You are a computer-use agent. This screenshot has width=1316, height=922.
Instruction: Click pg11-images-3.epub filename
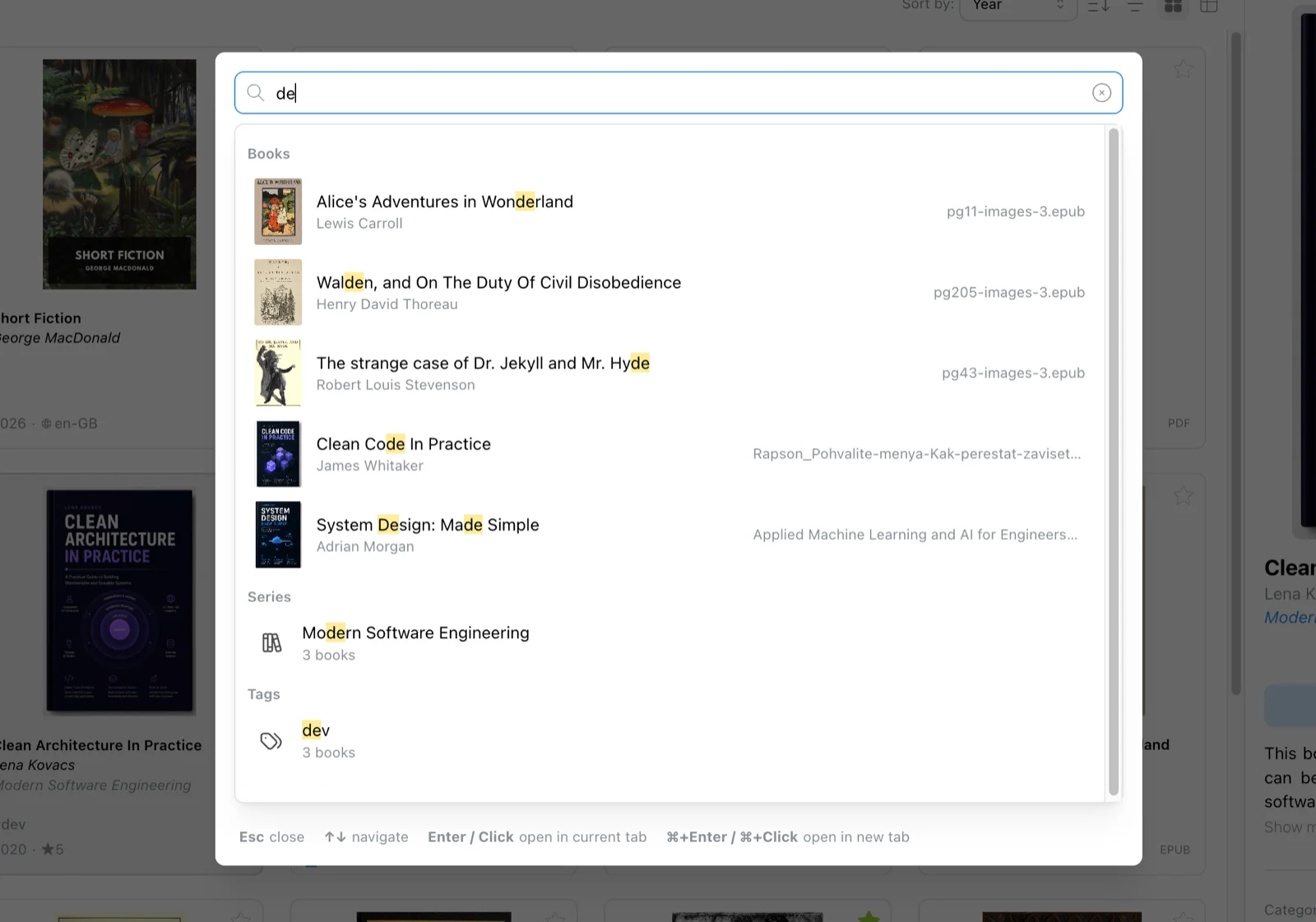coord(1016,211)
